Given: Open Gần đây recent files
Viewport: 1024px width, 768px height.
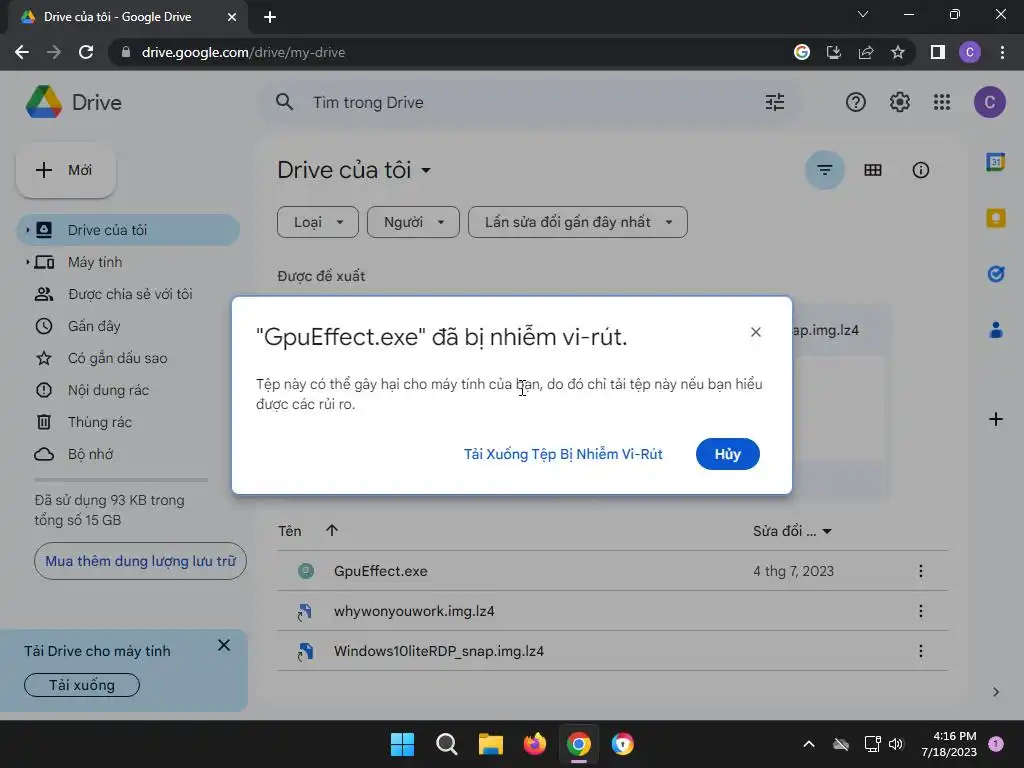Looking at the screenshot, I should pos(94,326).
